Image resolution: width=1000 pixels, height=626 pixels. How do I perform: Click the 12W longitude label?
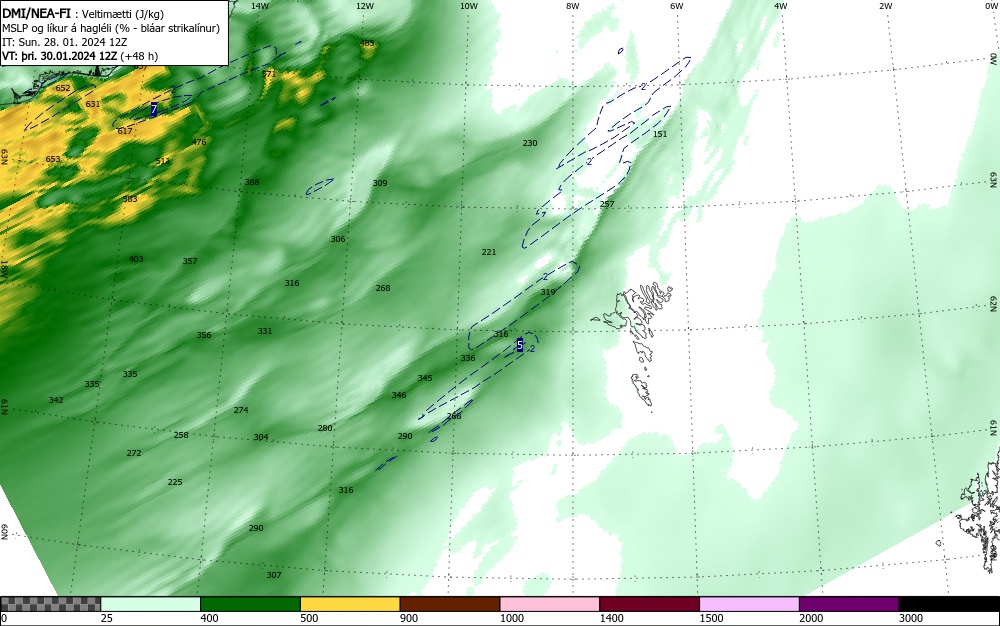click(365, 6)
